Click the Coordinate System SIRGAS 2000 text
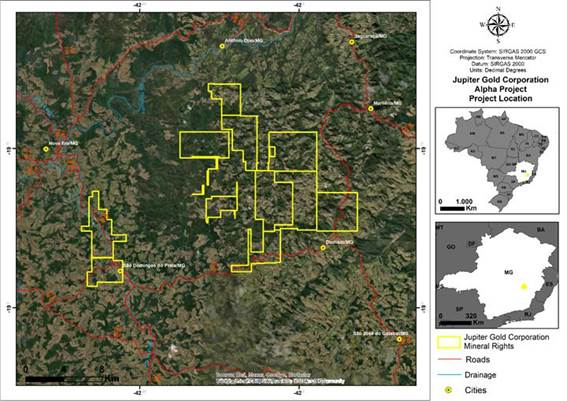Viewport: 567px width, 401px height. click(x=498, y=52)
